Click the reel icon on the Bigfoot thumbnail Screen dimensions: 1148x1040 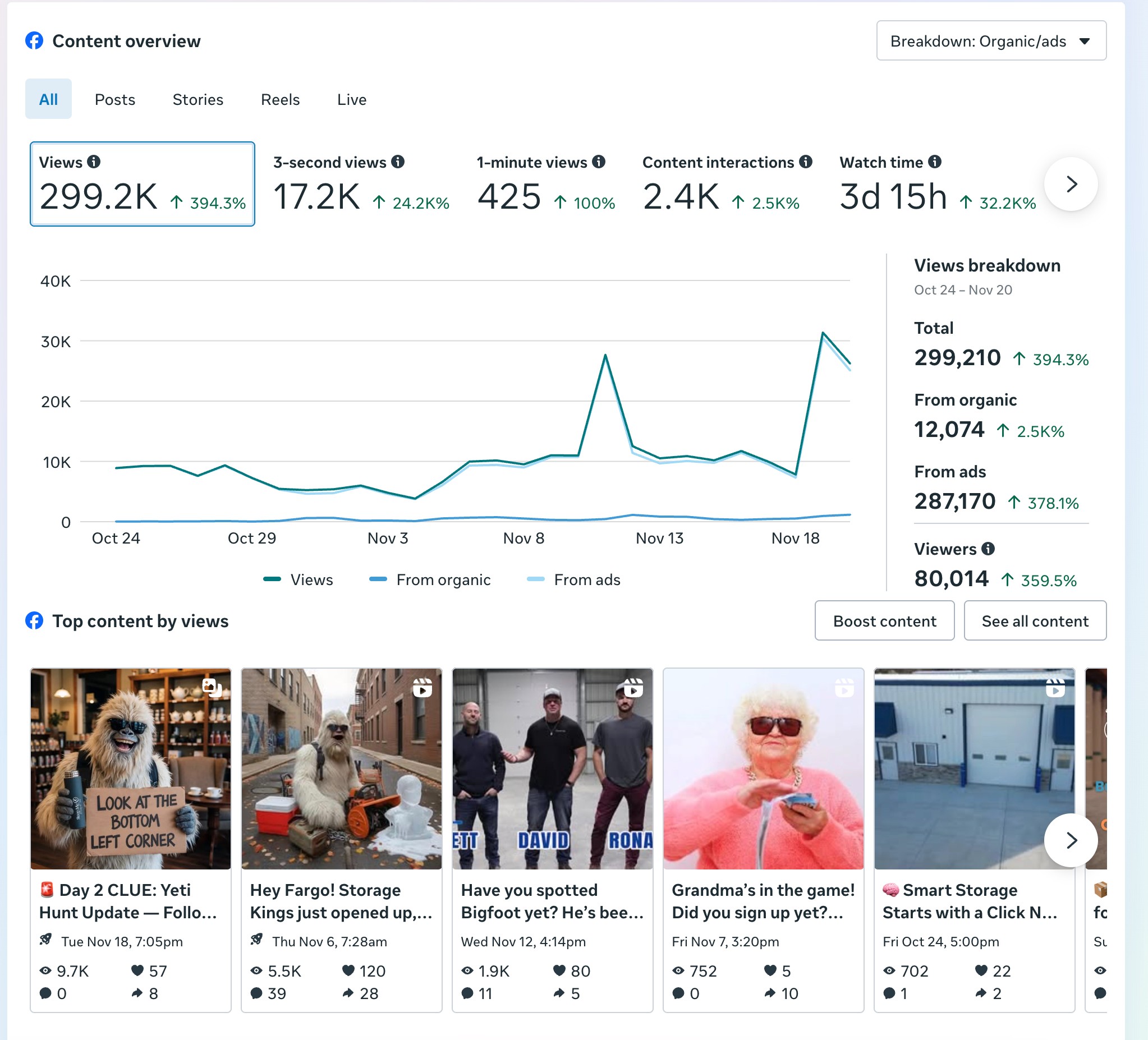633,688
